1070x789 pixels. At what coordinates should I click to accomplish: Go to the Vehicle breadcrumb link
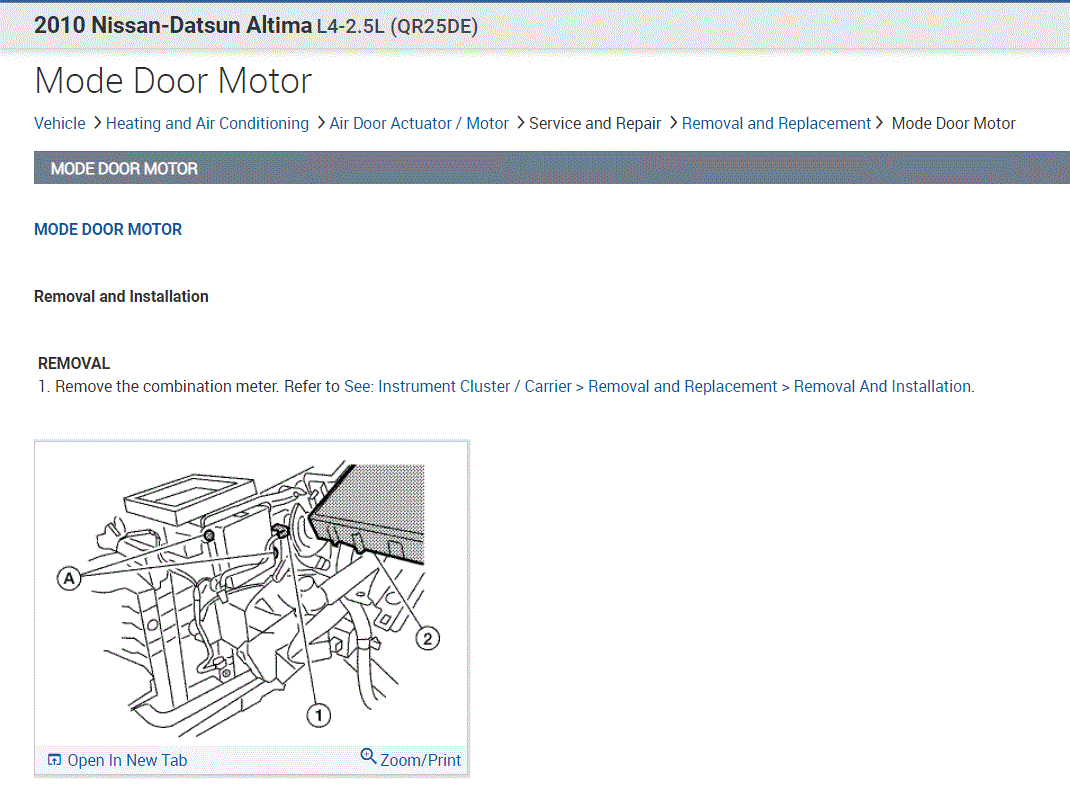pyautogui.click(x=60, y=124)
